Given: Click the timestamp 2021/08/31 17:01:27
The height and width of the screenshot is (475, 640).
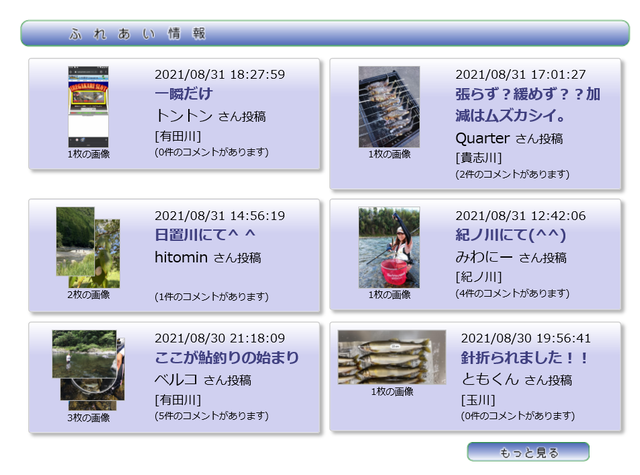Looking at the screenshot, I should pyautogui.click(x=520, y=75).
